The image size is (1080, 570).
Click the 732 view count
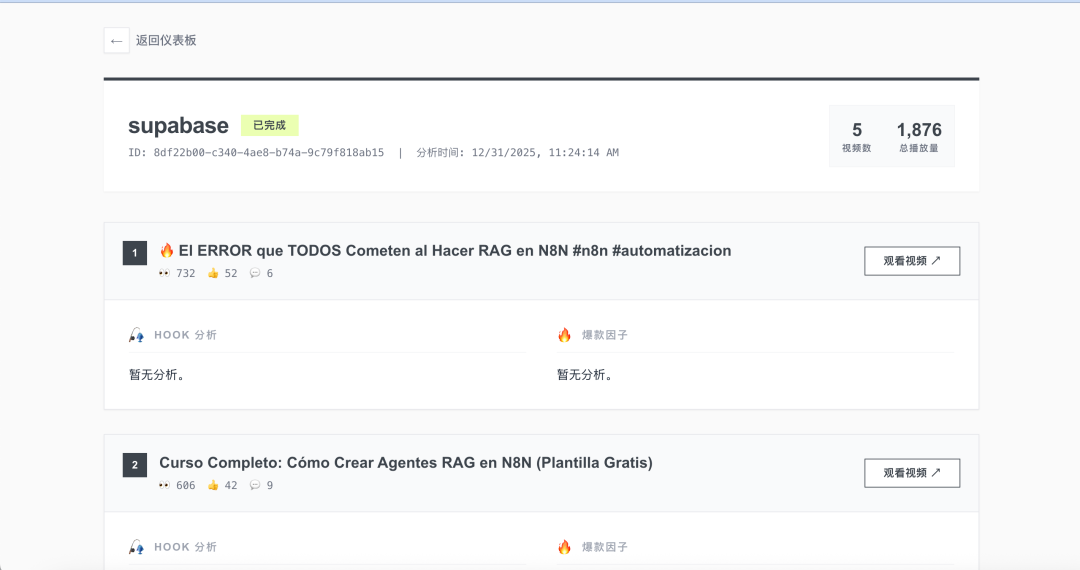(186, 273)
